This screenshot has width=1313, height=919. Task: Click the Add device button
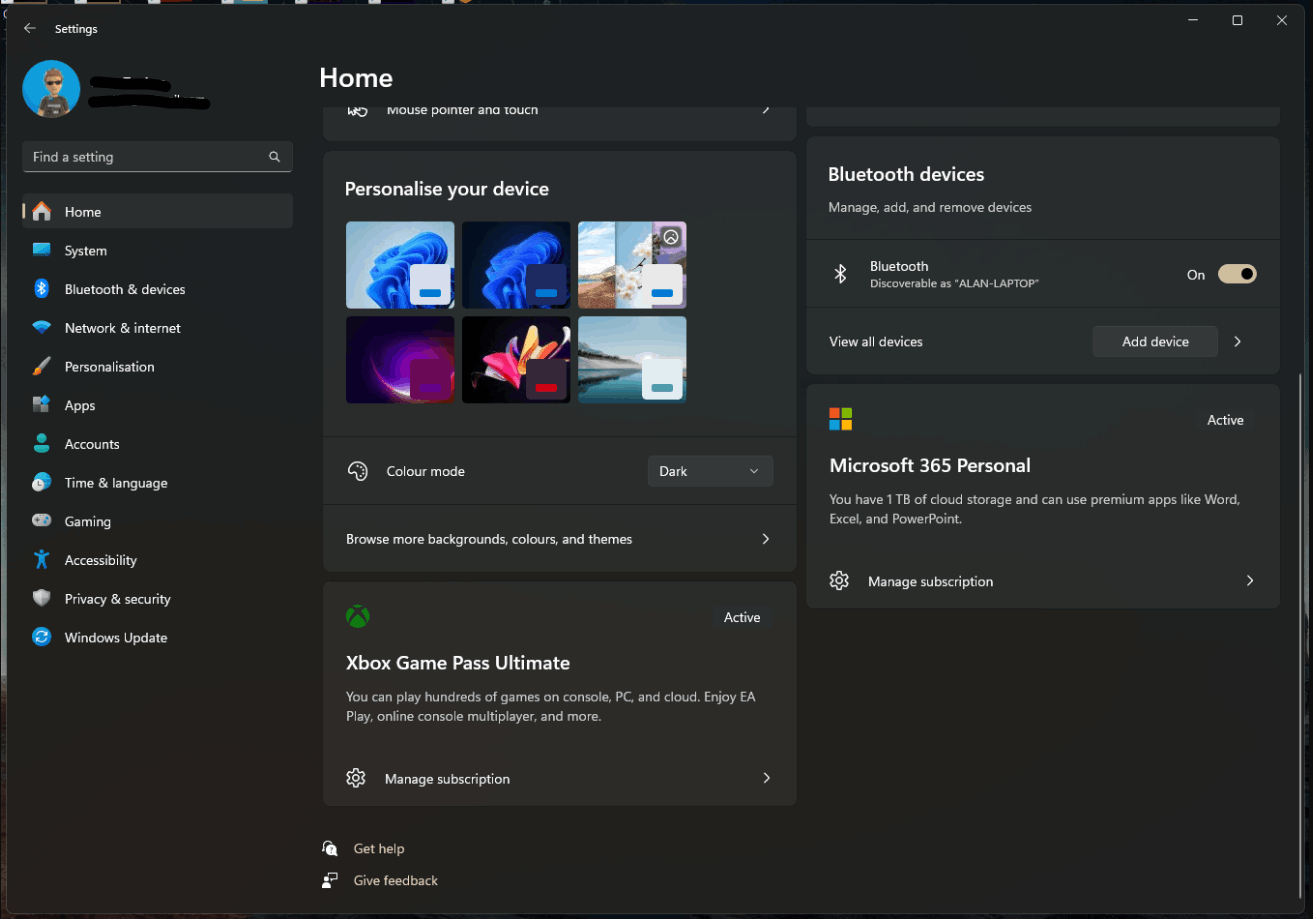pyautogui.click(x=1155, y=341)
